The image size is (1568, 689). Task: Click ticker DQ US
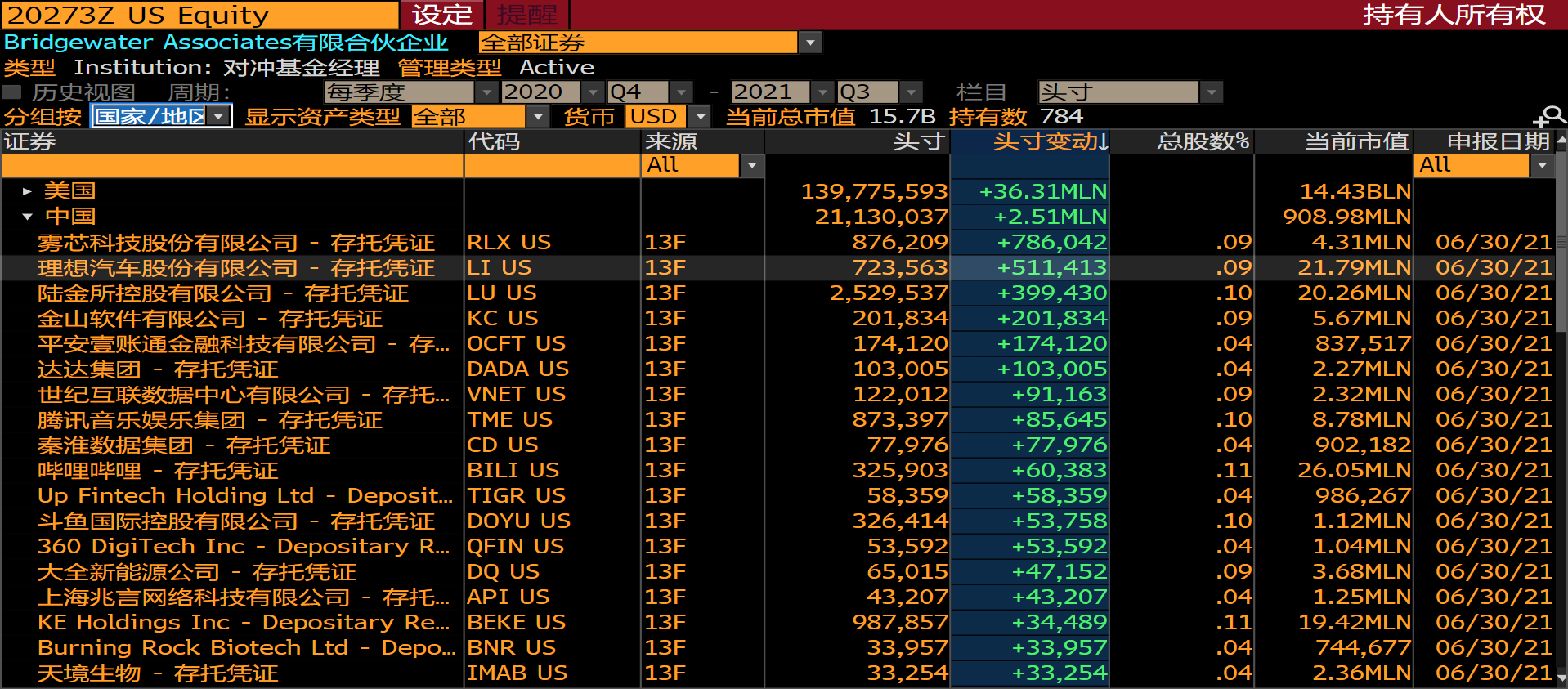click(503, 571)
